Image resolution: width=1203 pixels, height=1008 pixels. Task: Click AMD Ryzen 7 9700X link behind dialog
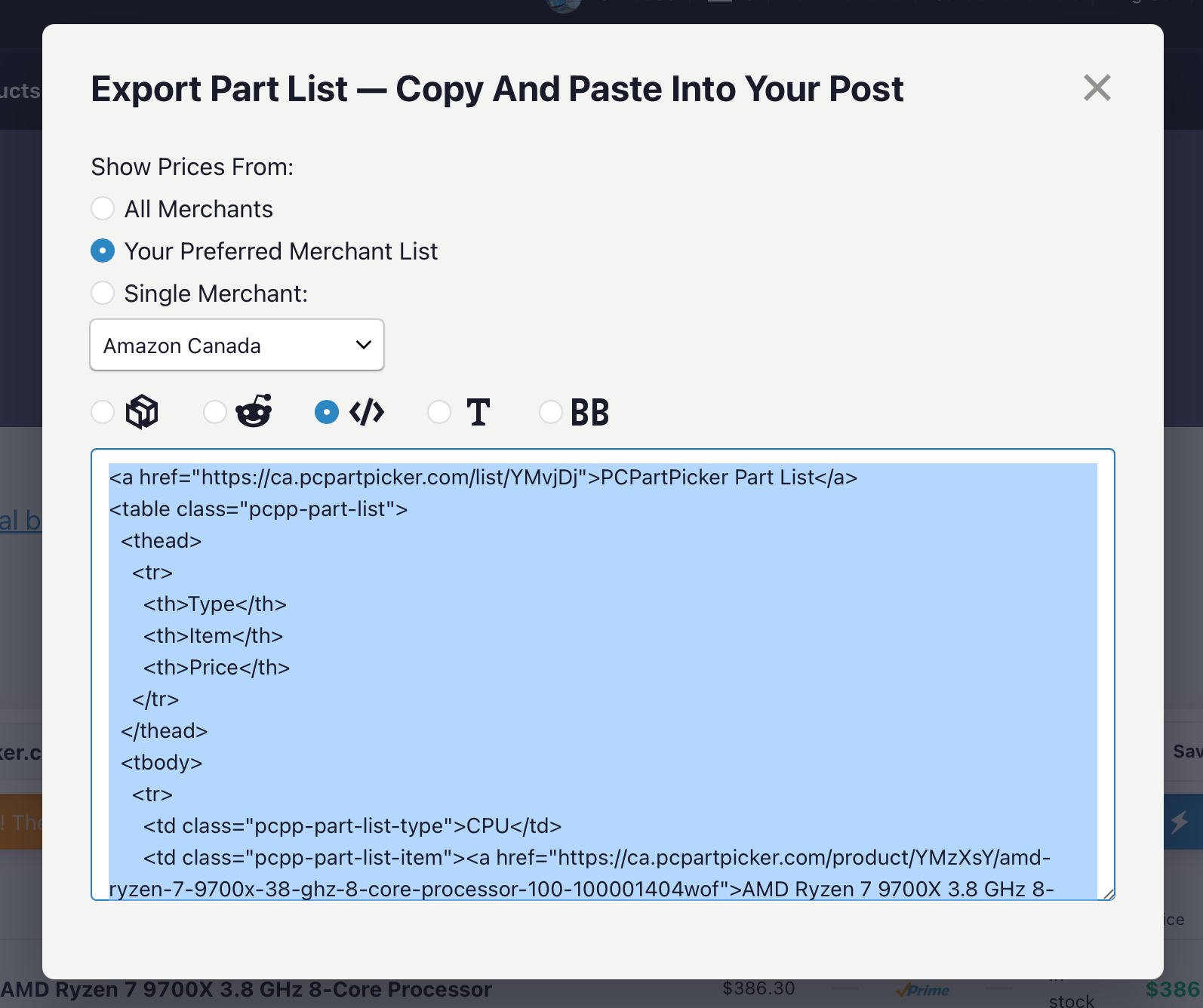pyautogui.click(x=246, y=990)
